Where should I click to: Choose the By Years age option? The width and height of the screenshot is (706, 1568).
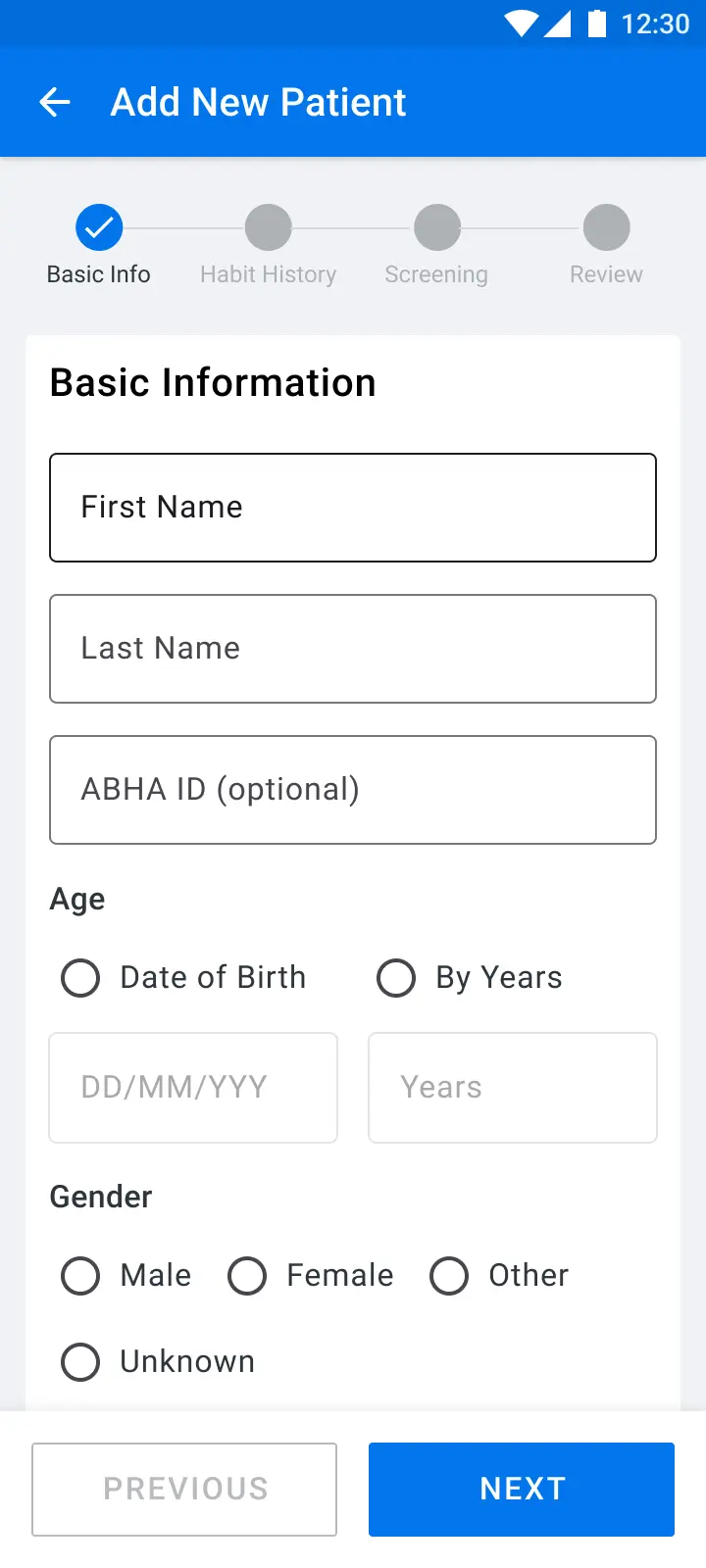coord(396,978)
